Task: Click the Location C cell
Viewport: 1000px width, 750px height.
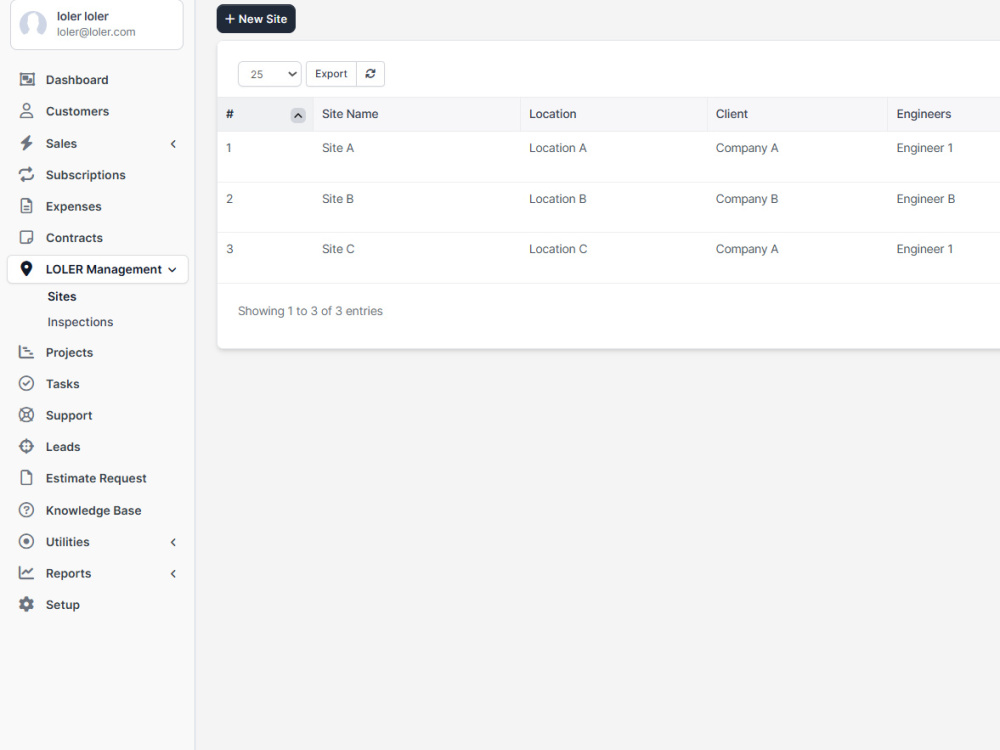Action: pyautogui.click(x=558, y=249)
